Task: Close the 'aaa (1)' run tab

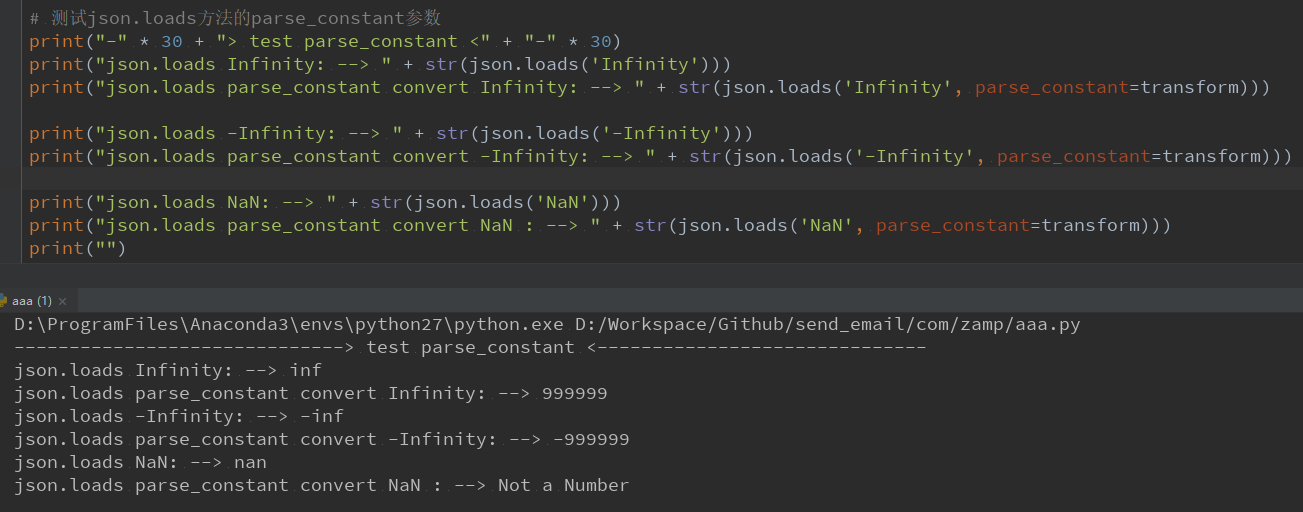Action: coord(63,301)
